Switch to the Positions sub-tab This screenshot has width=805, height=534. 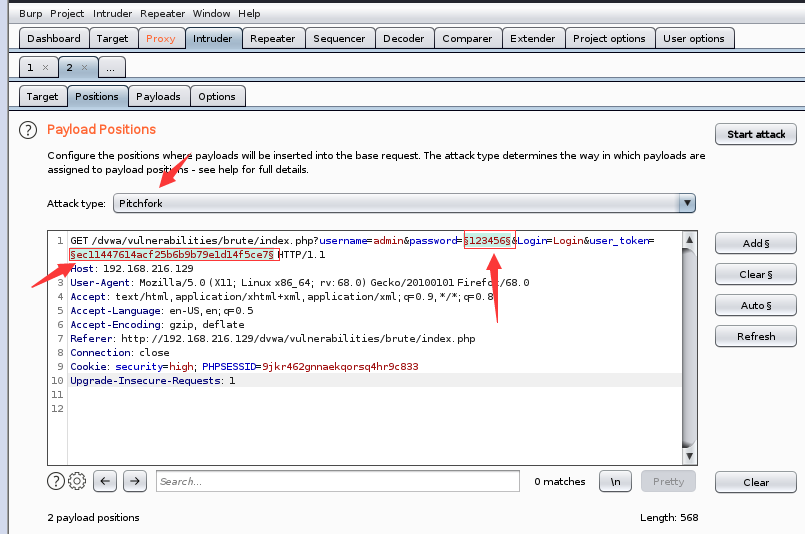pyautogui.click(x=97, y=97)
